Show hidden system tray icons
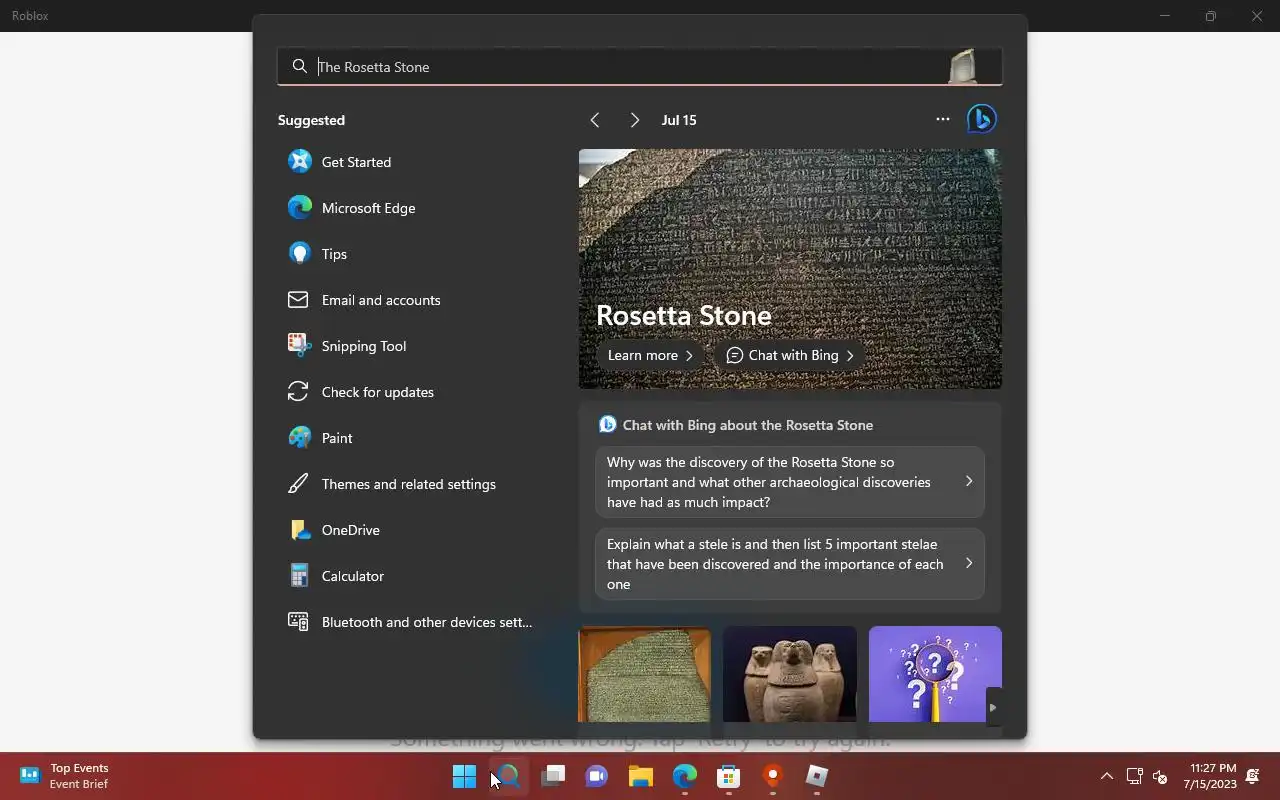Viewport: 1280px width, 800px height. pyautogui.click(x=1107, y=776)
